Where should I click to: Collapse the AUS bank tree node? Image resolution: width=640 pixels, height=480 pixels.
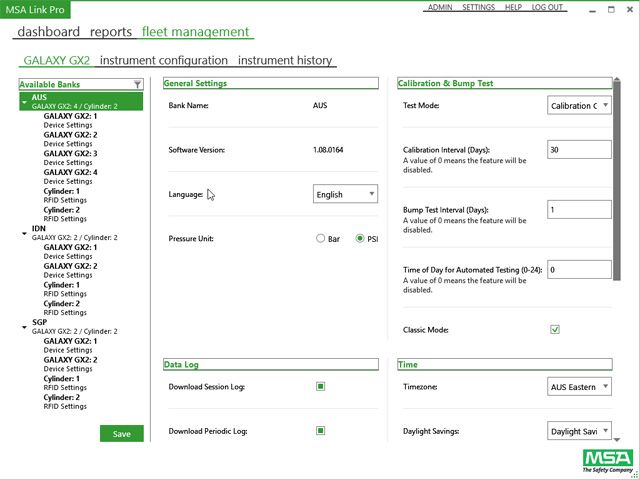click(x=24, y=101)
